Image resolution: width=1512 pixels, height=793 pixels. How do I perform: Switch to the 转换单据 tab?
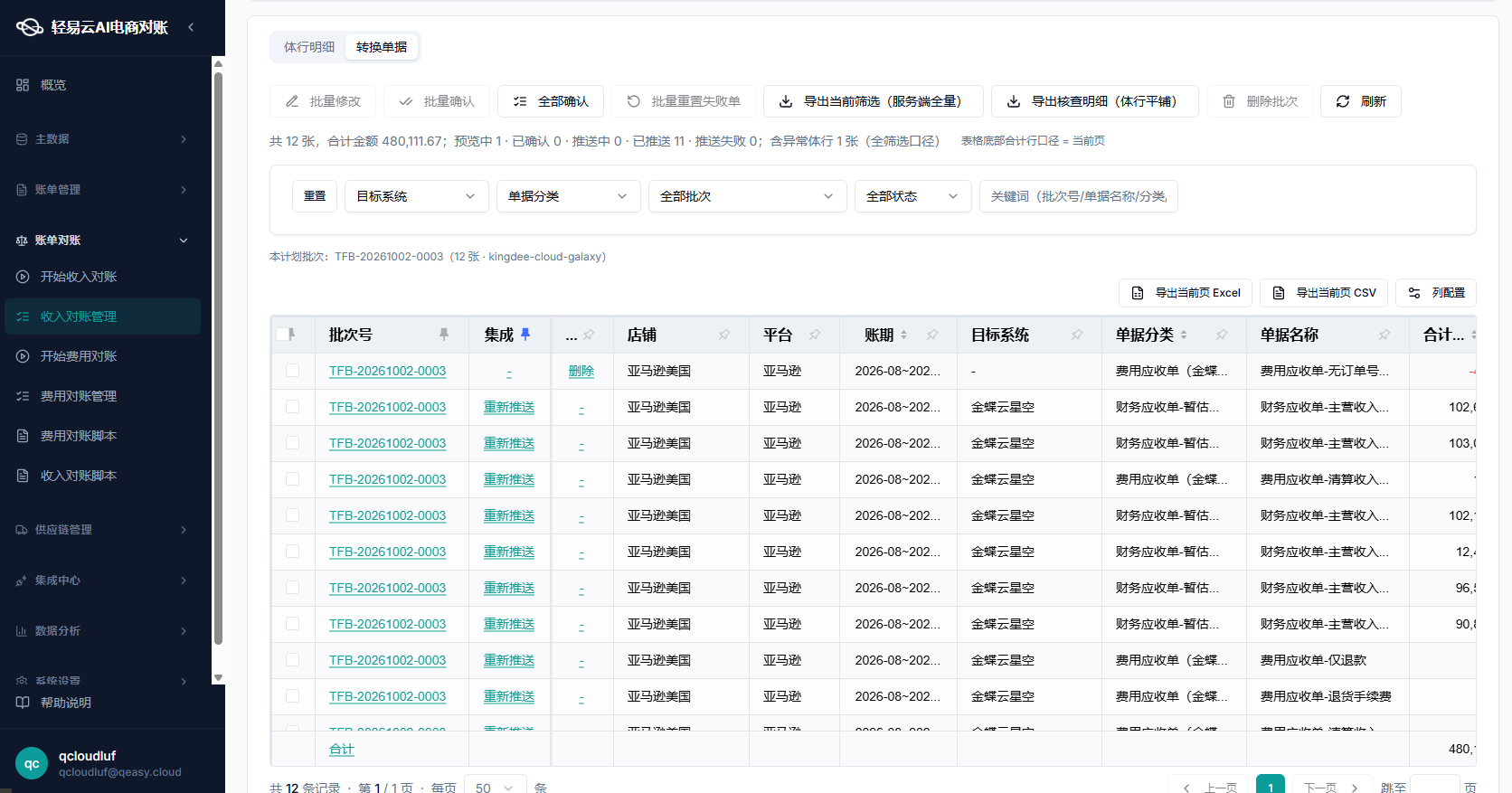[382, 47]
